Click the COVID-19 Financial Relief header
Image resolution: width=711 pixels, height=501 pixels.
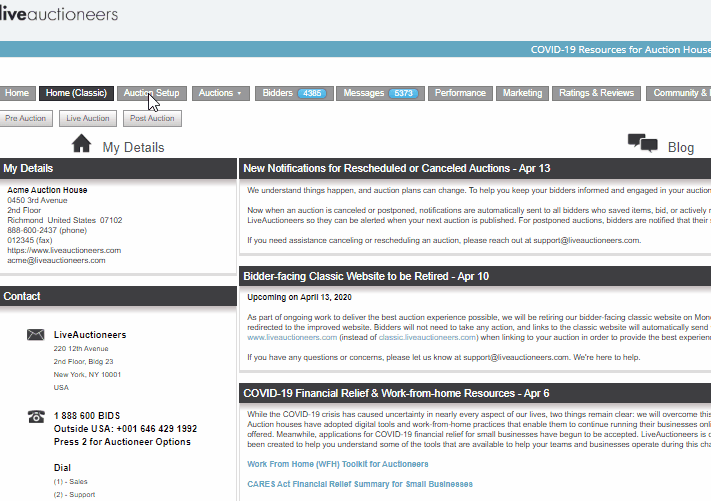[x=475, y=393]
